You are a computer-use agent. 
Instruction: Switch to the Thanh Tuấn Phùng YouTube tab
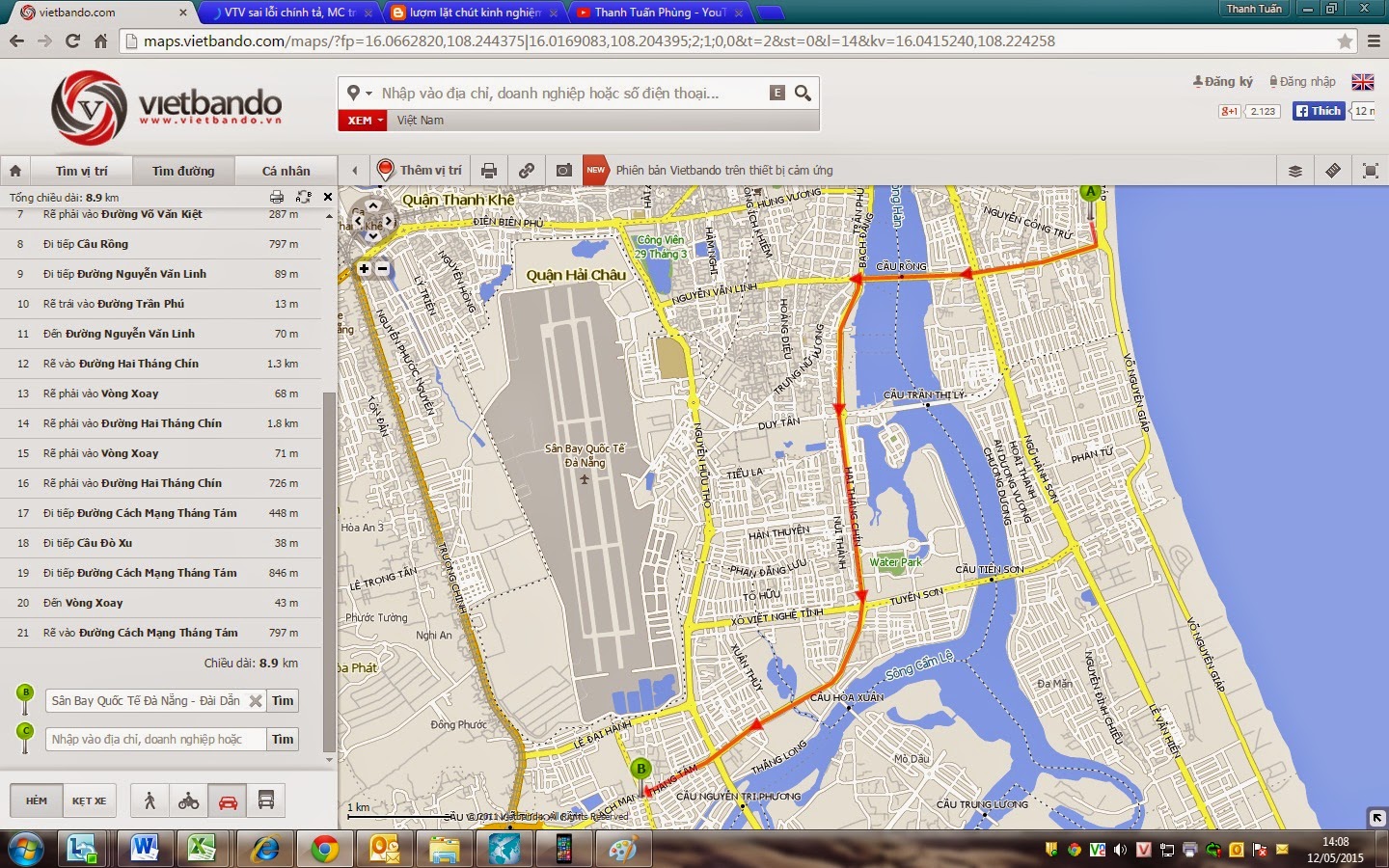point(661,13)
